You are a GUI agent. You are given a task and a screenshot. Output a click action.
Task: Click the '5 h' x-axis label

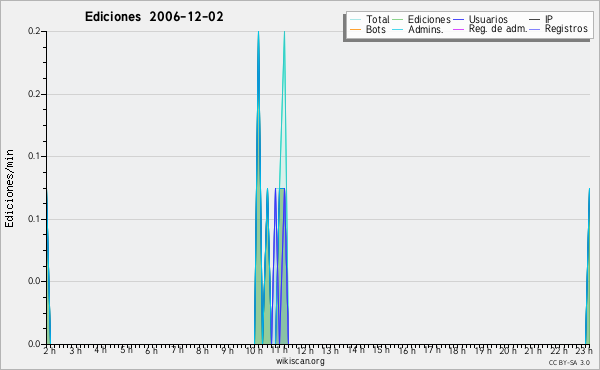[126, 350]
